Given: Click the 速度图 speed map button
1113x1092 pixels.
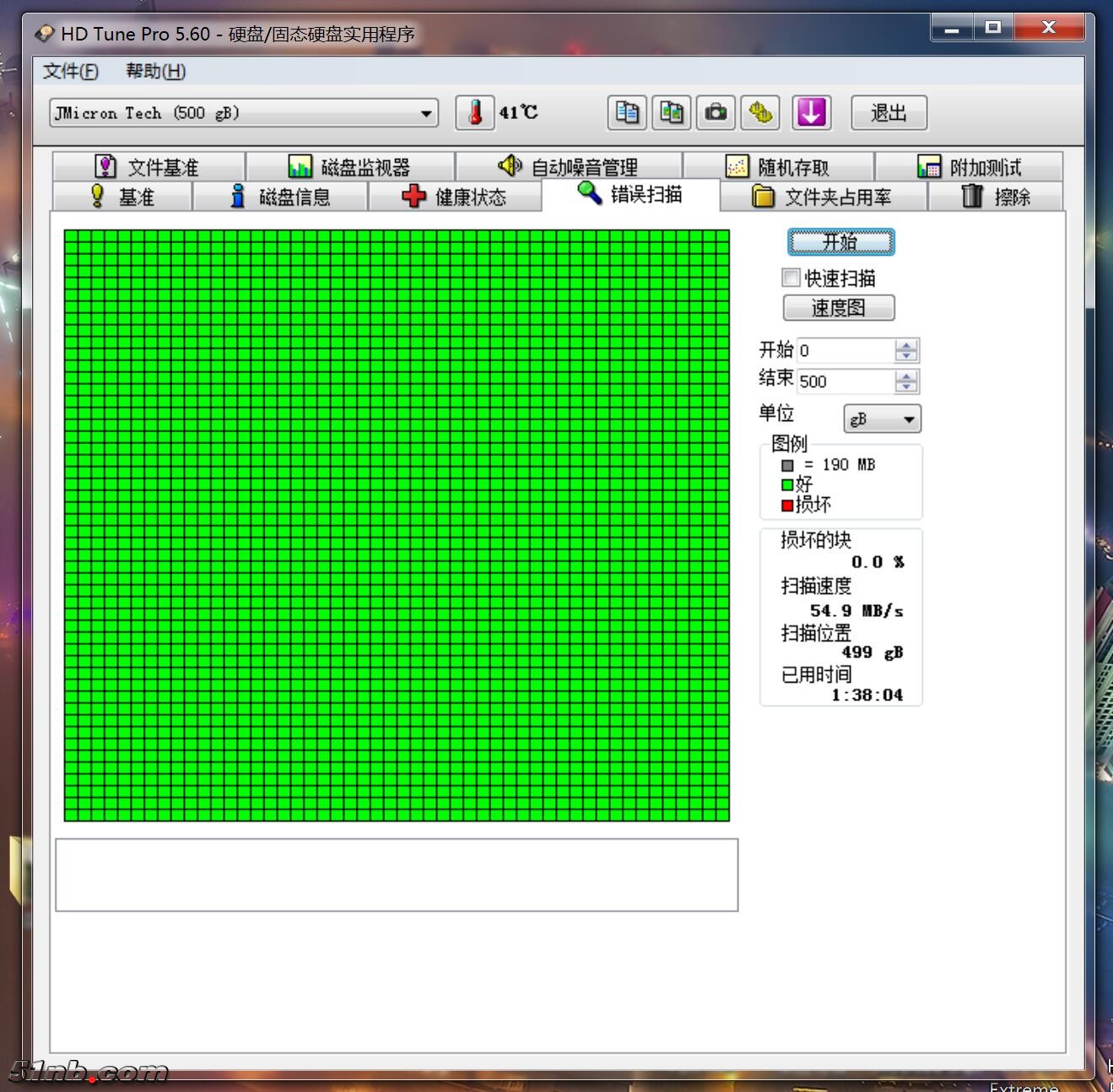Looking at the screenshot, I should pyautogui.click(x=839, y=308).
